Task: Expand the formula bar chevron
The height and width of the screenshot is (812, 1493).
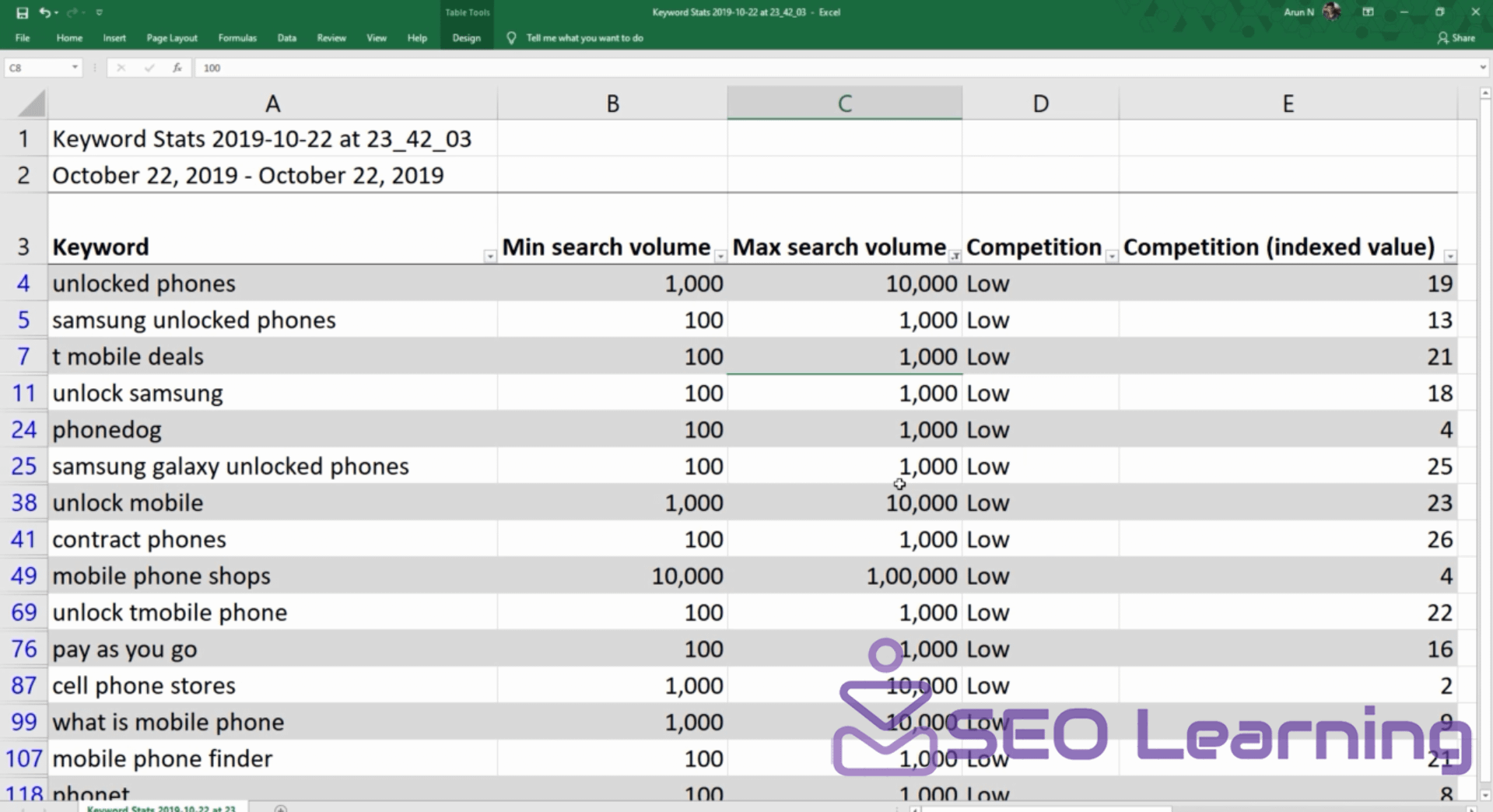Action: point(1482,68)
